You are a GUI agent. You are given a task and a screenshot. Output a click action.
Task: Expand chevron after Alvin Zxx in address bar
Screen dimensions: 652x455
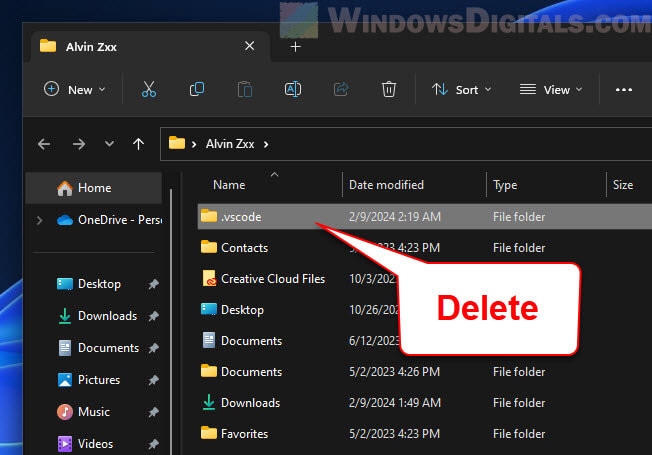(266, 144)
